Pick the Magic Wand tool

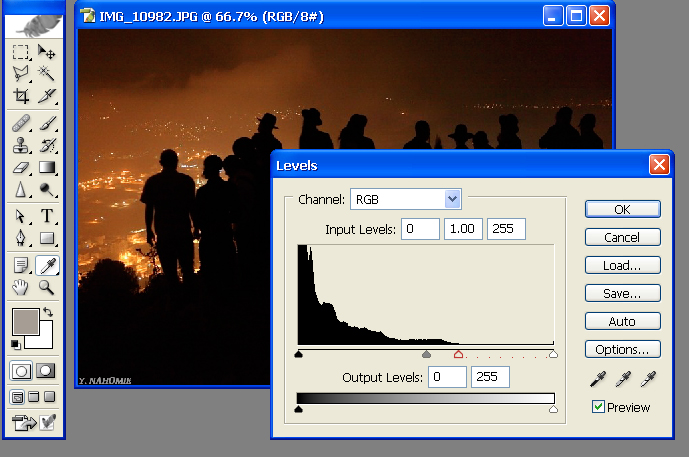point(46,73)
